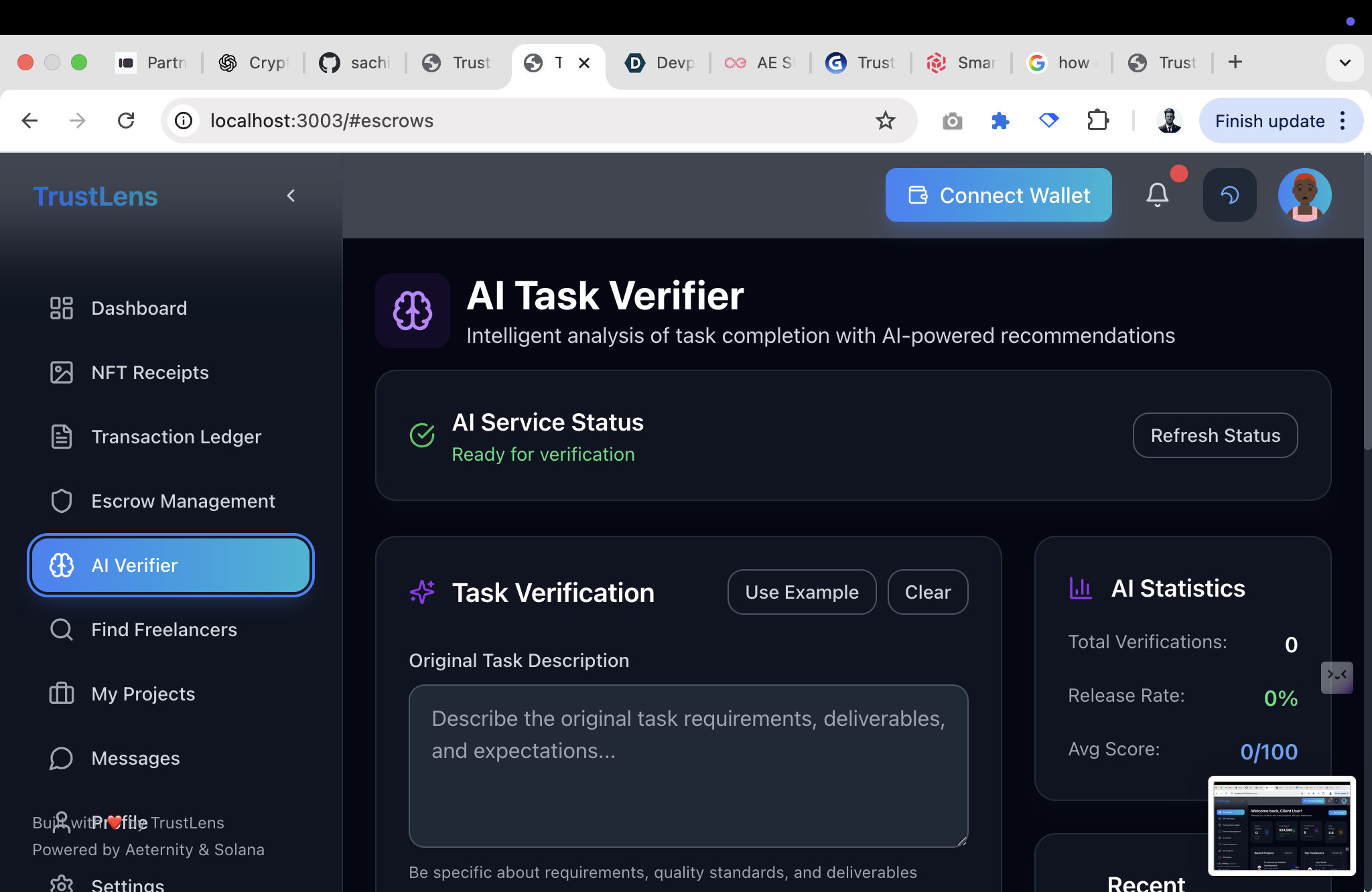Click the refresh spinner icon in header

1229,195
